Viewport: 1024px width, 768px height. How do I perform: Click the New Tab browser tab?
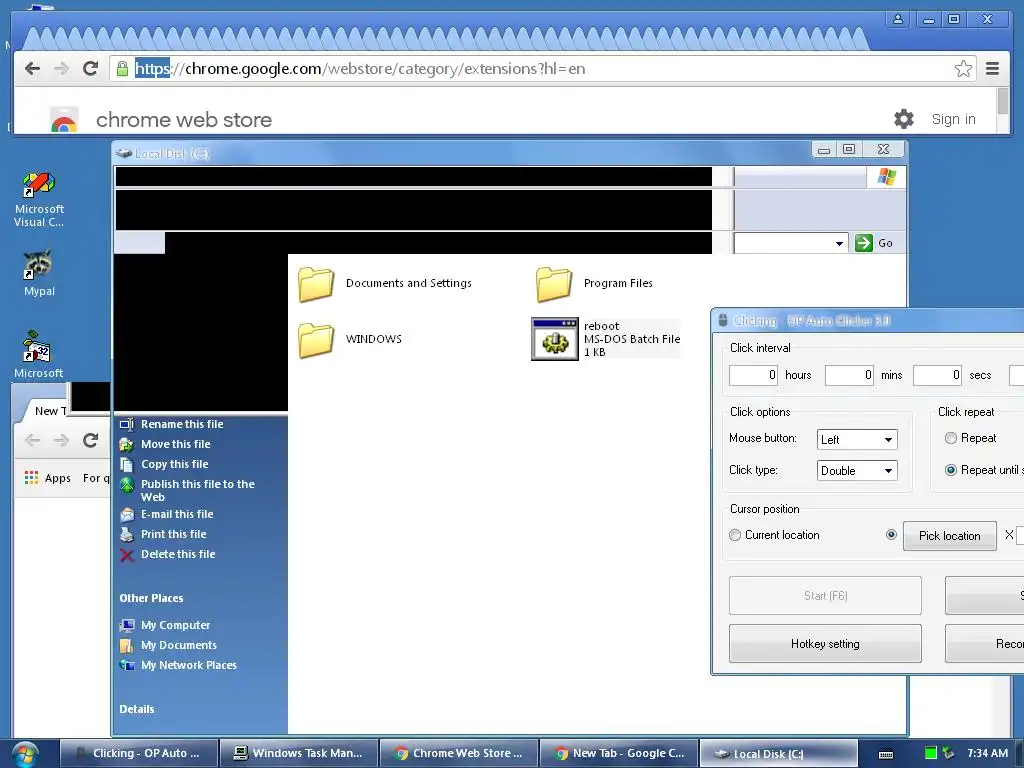click(47, 411)
